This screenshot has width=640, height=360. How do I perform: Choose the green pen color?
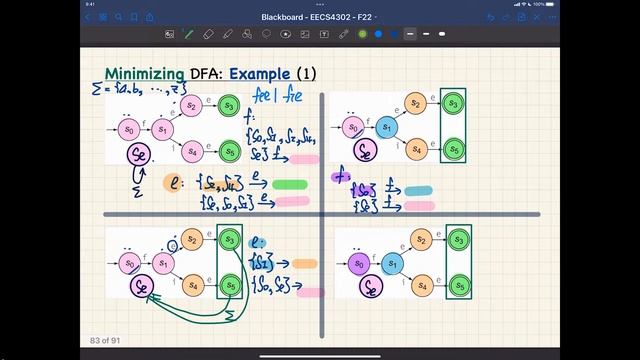coord(362,34)
